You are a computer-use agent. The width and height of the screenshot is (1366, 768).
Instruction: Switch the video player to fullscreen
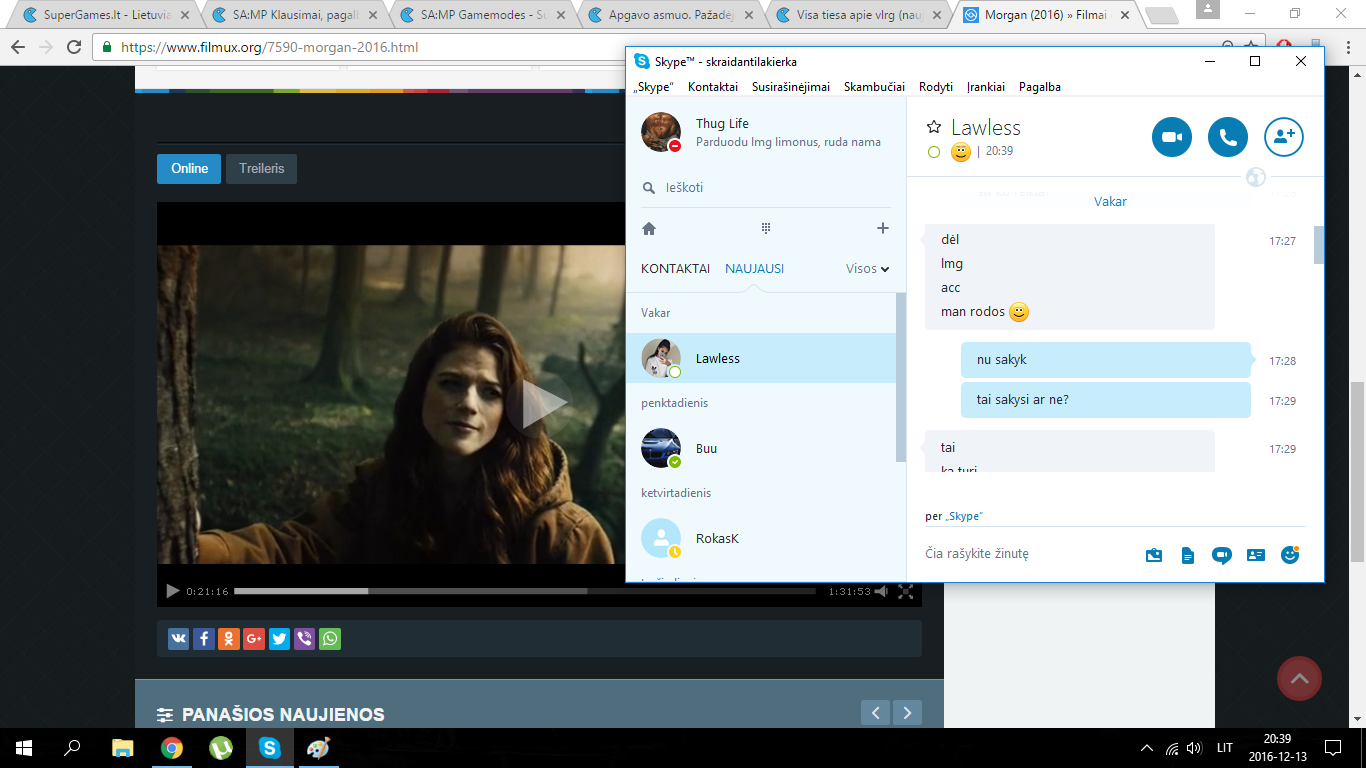[906, 591]
